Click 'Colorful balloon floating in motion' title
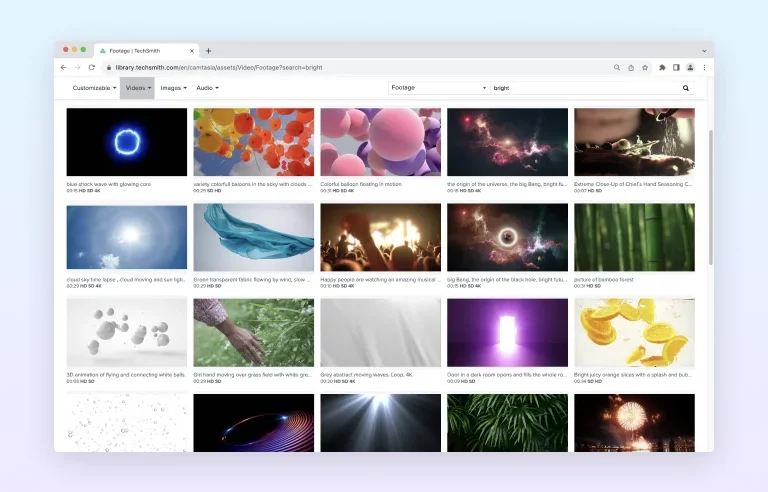The image size is (768, 492). pos(361,184)
